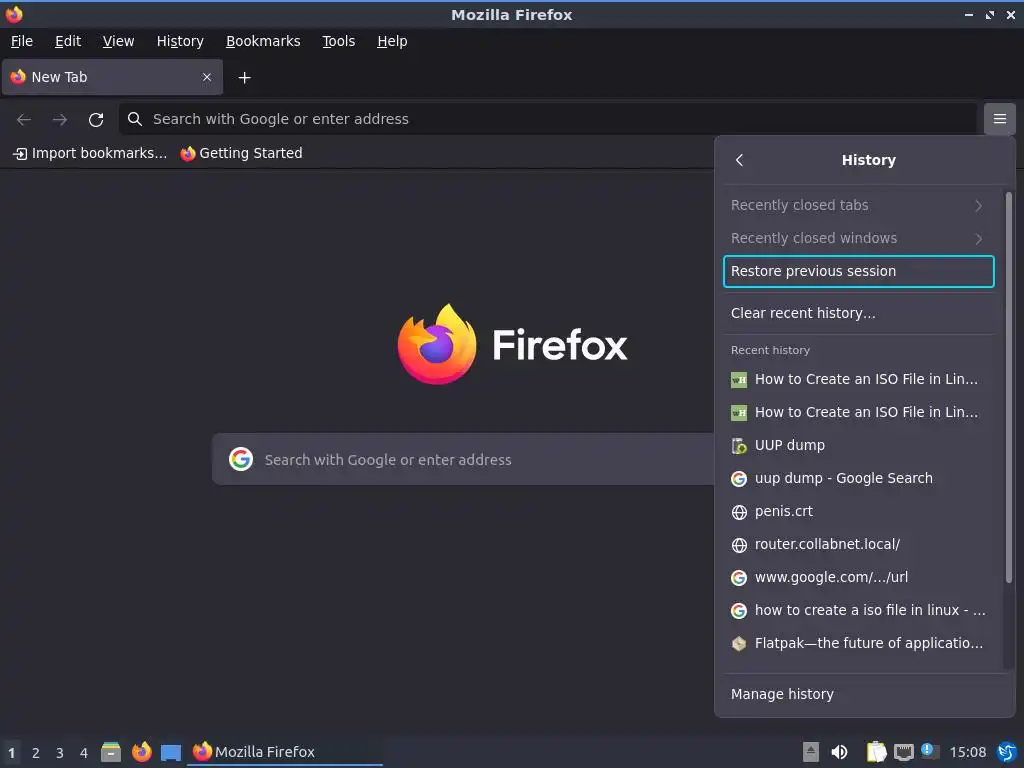1024x768 pixels.
Task: Open the History menu in menu bar
Action: tap(180, 41)
